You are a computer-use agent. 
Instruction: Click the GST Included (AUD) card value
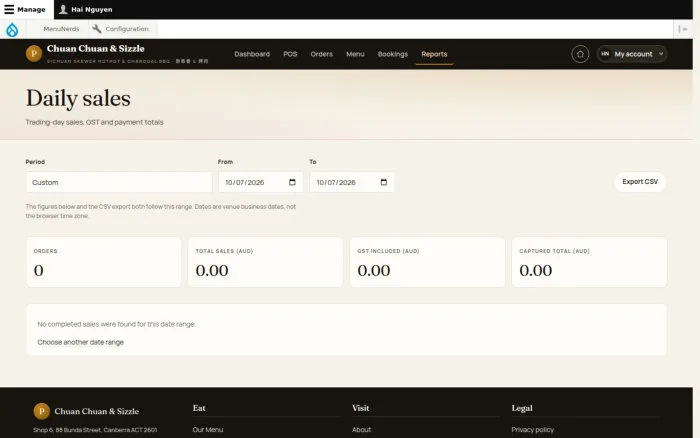(374, 270)
